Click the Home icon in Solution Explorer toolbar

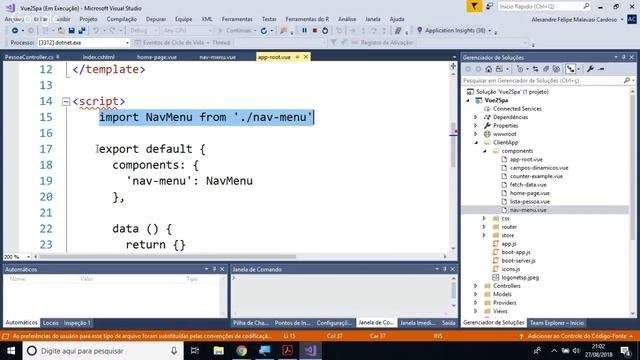click(489, 69)
